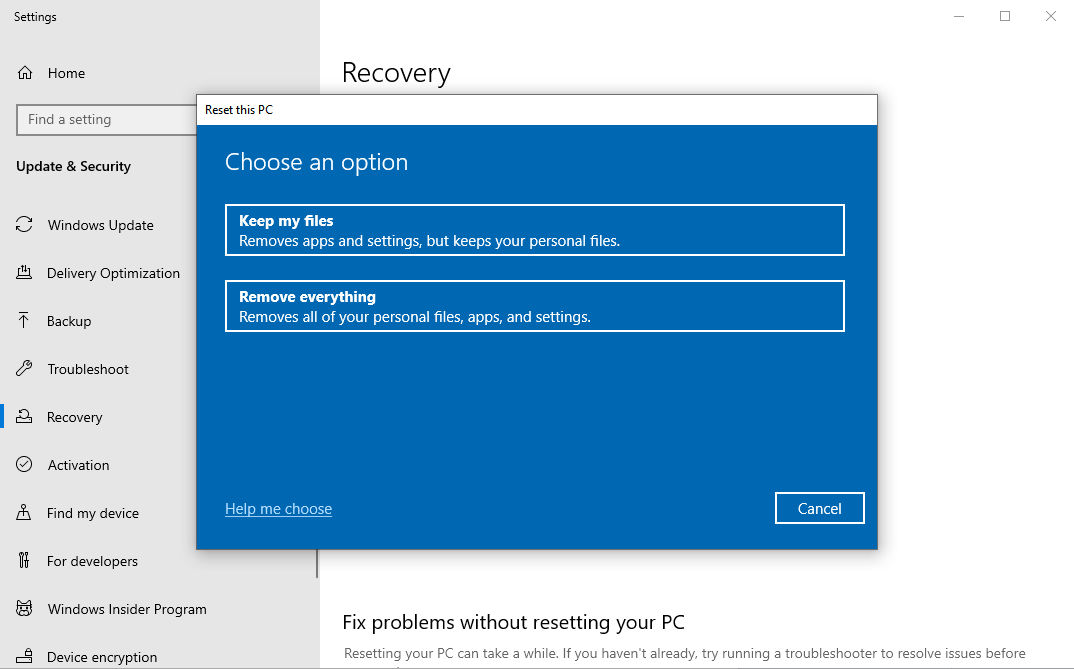Open the Troubleshoot settings page
Viewport: 1074px width, 669px height.
point(88,369)
